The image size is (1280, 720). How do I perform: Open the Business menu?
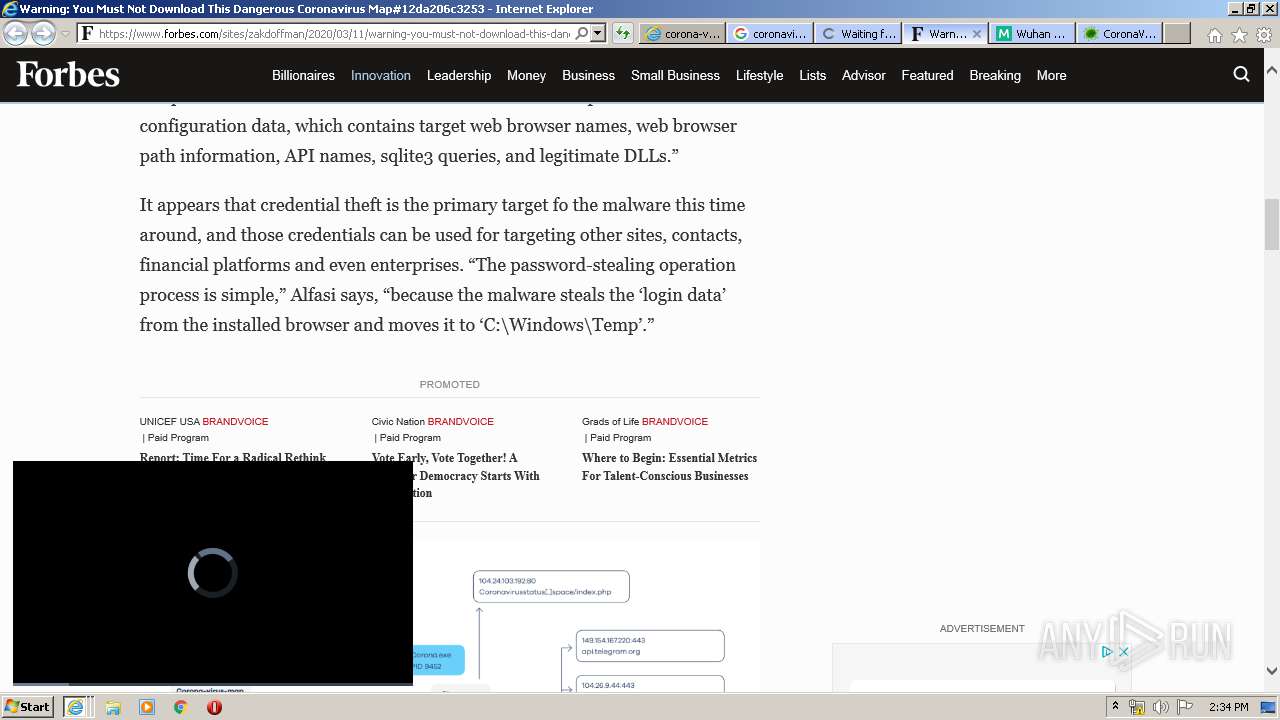588,75
